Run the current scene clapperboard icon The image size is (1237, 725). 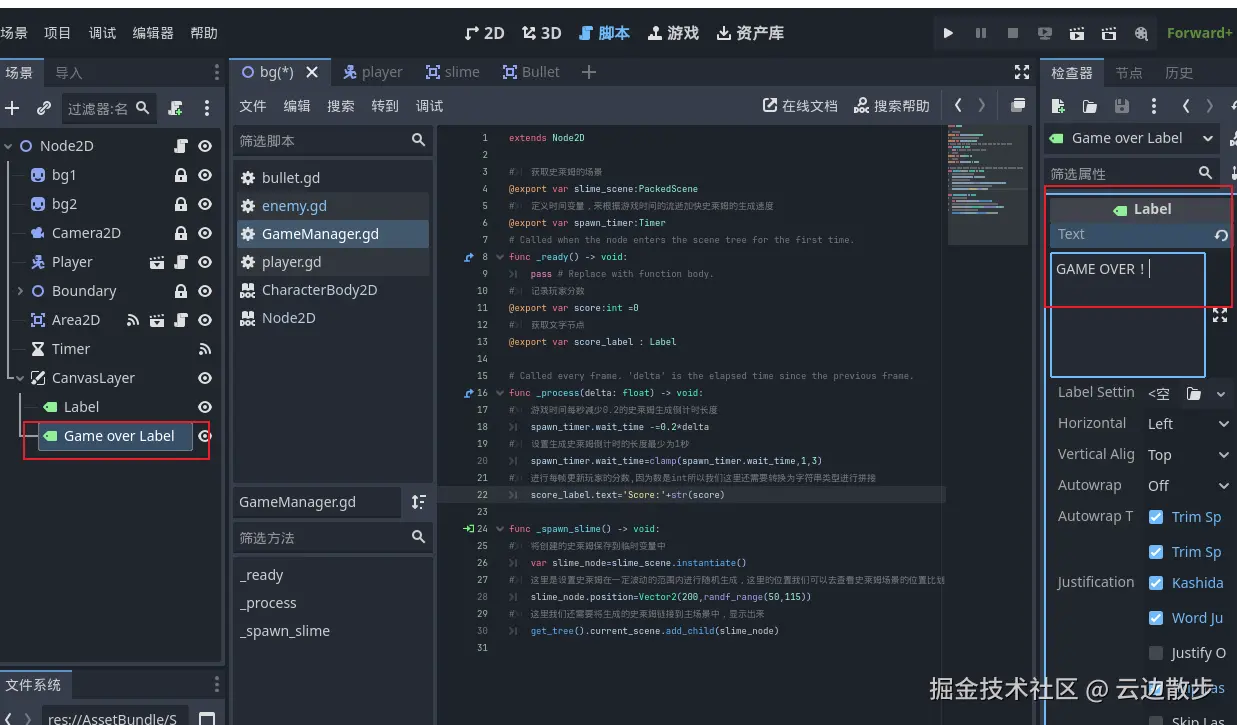pos(1077,33)
